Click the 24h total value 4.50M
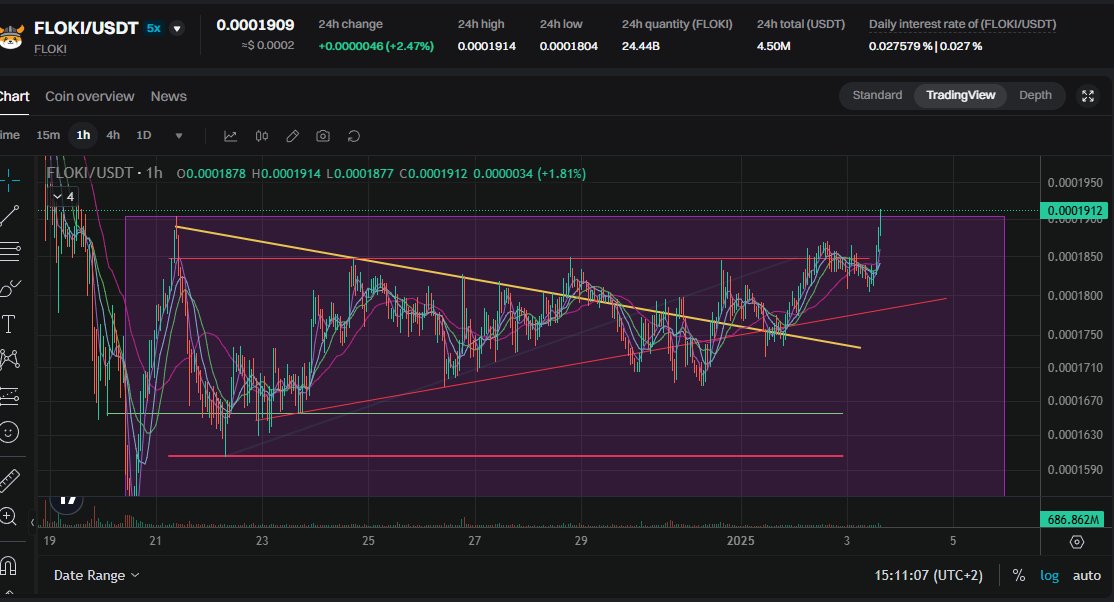The height and width of the screenshot is (602, 1114). pyautogui.click(x=774, y=46)
